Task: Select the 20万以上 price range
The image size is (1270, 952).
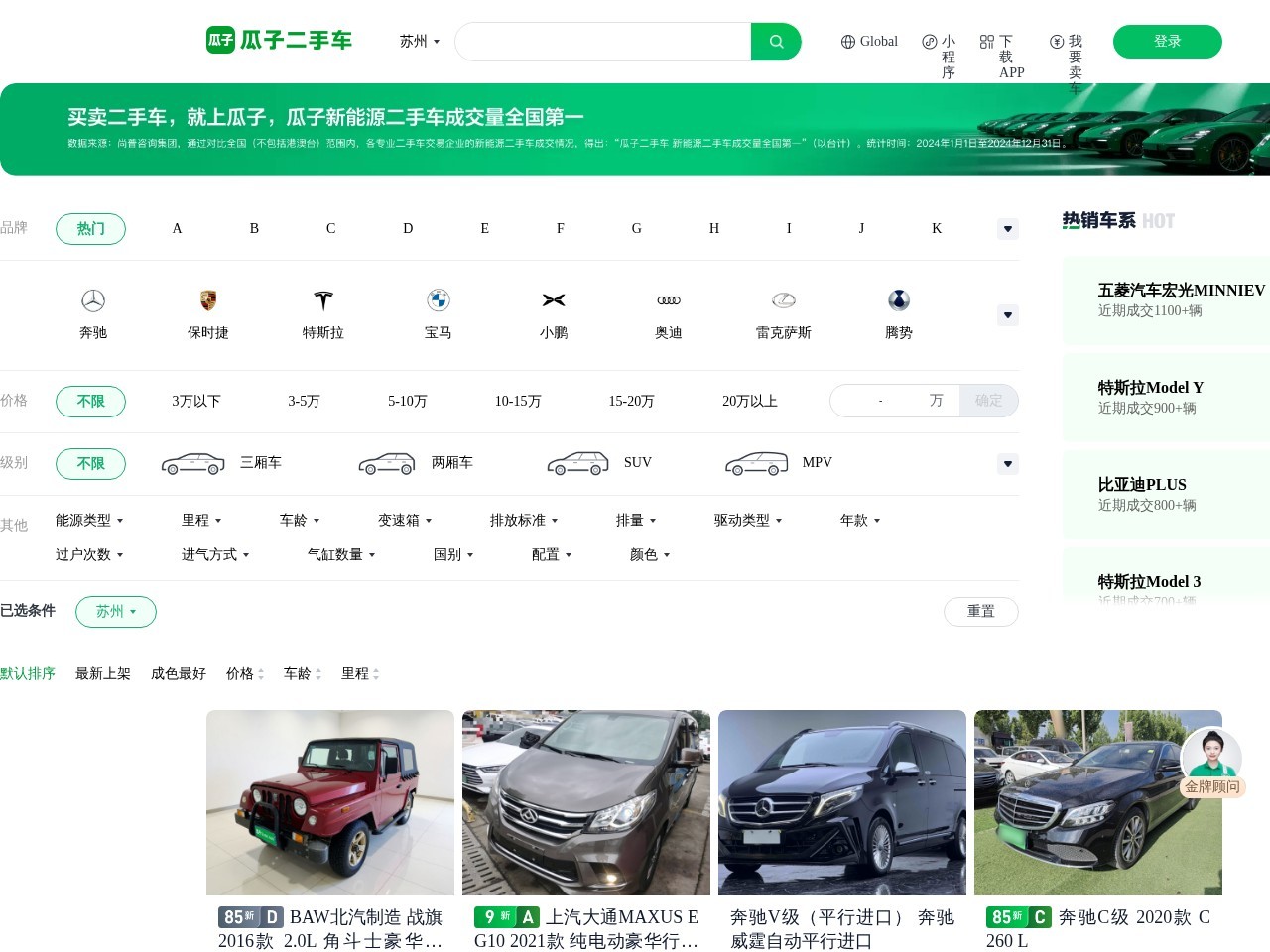Action: pos(750,402)
